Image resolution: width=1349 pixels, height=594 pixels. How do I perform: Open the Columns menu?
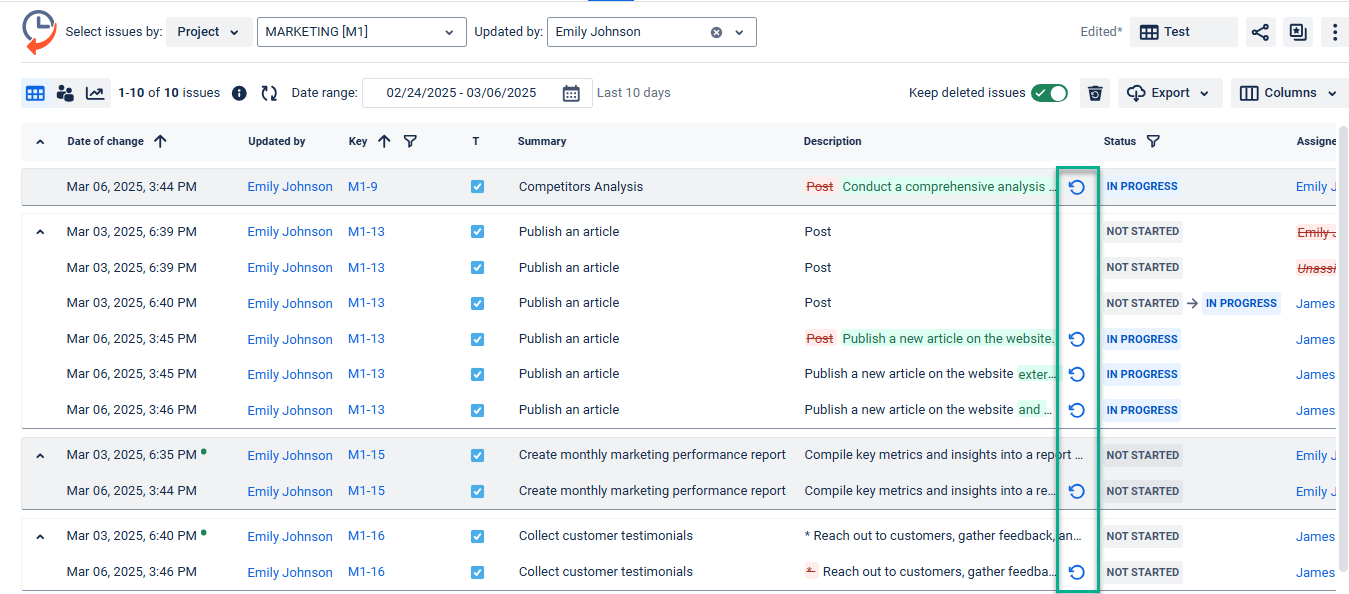click(x=1288, y=93)
